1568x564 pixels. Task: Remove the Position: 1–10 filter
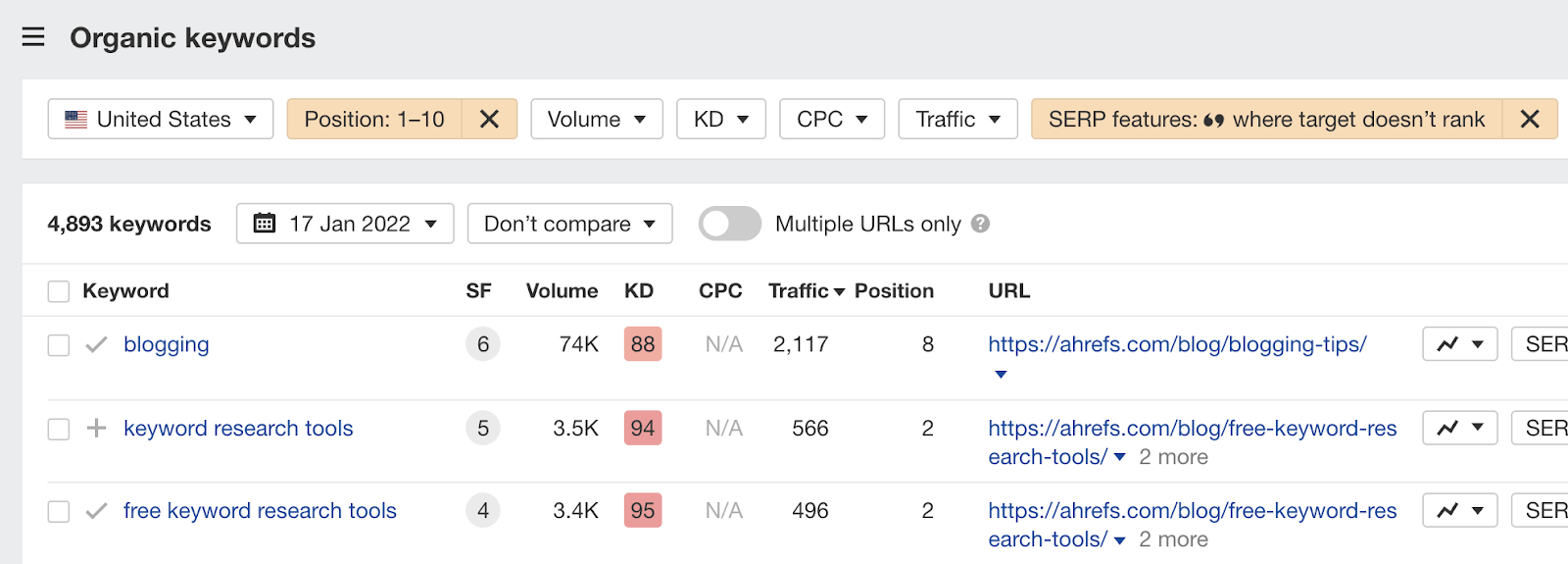tap(489, 119)
